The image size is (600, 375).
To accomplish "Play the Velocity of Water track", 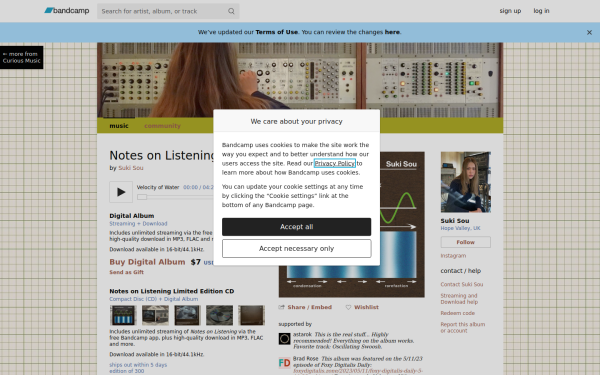I will click(121, 192).
